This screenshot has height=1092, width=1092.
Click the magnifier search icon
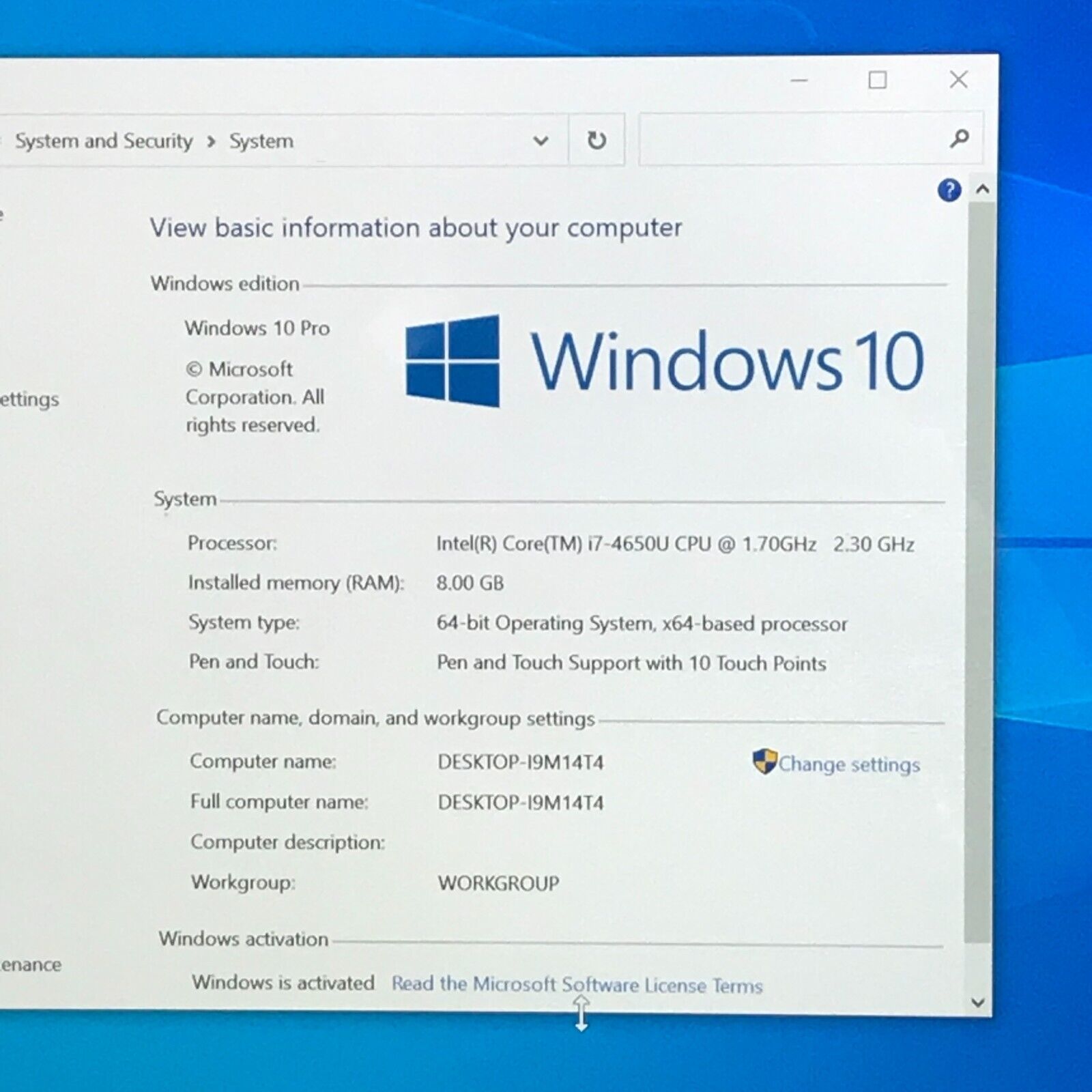(x=959, y=139)
